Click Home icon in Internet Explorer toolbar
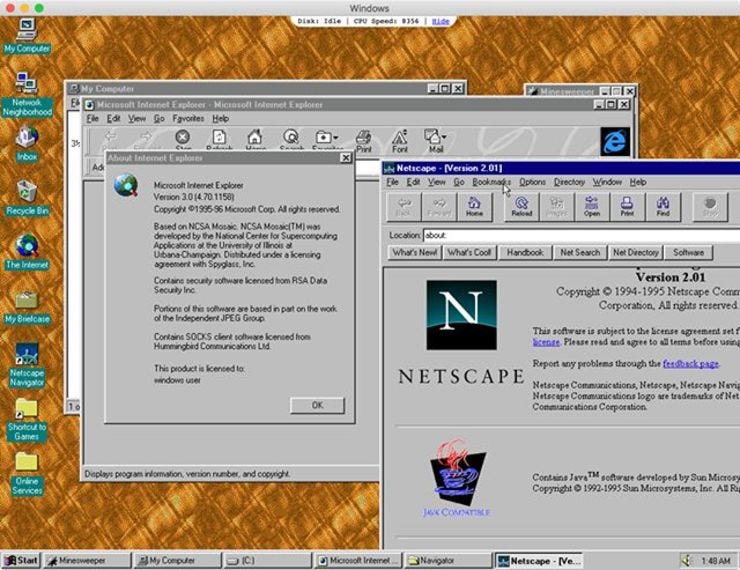Image resolution: width=740 pixels, height=570 pixels. coord(255,140)
